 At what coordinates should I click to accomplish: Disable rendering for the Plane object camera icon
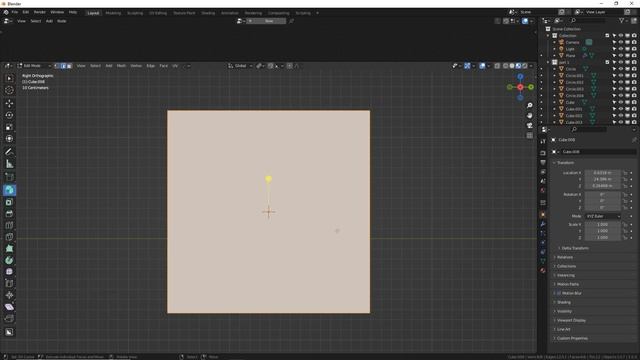click(634, 56)
